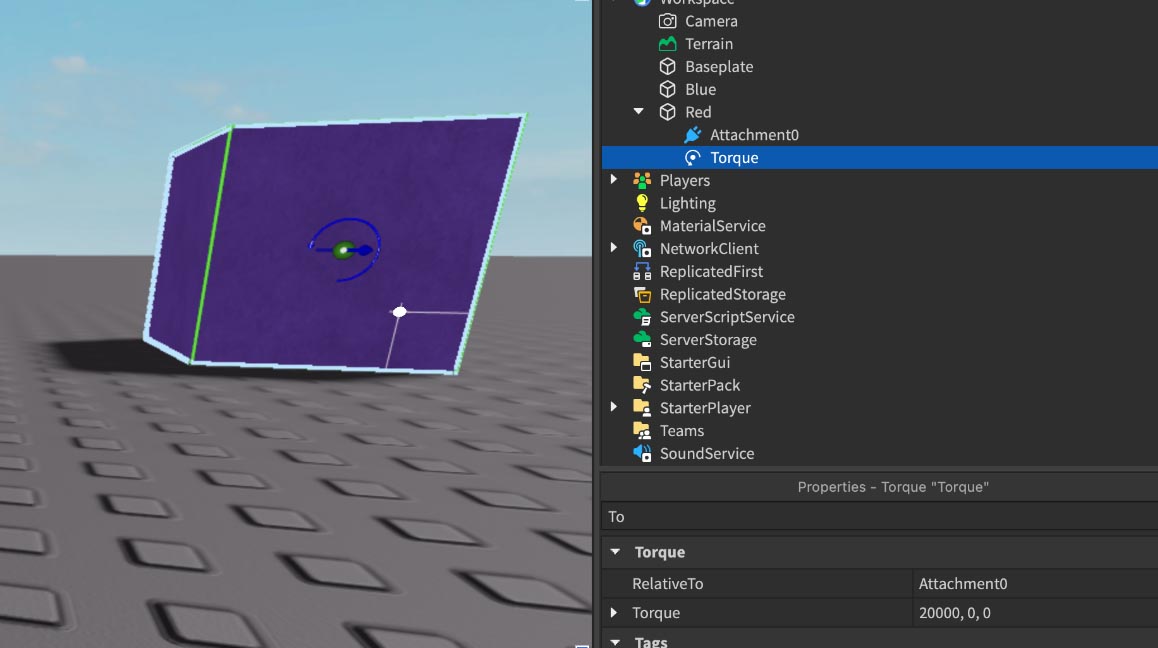Click the StarterGui folder icon
This screenshot has width=1158, height=648.
pos(642,362)
